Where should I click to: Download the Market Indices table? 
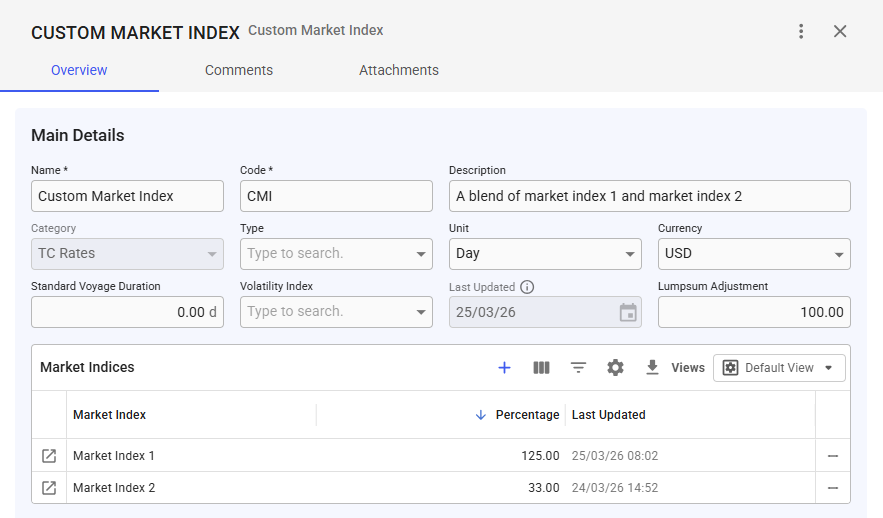[x=652, y=368]
